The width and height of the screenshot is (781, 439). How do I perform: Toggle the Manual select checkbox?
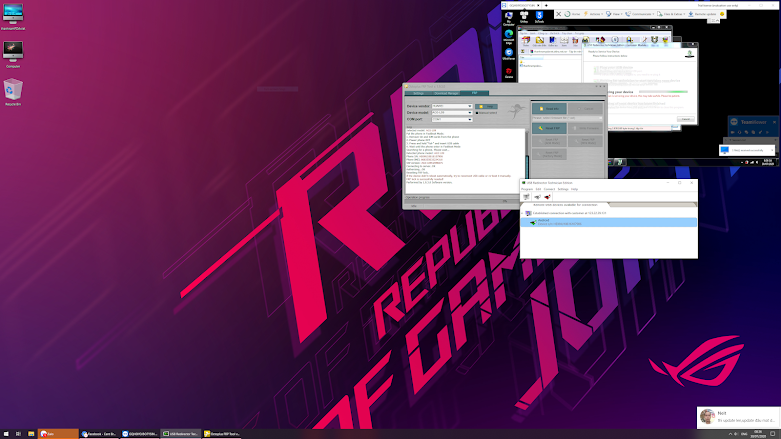point(477,113)
